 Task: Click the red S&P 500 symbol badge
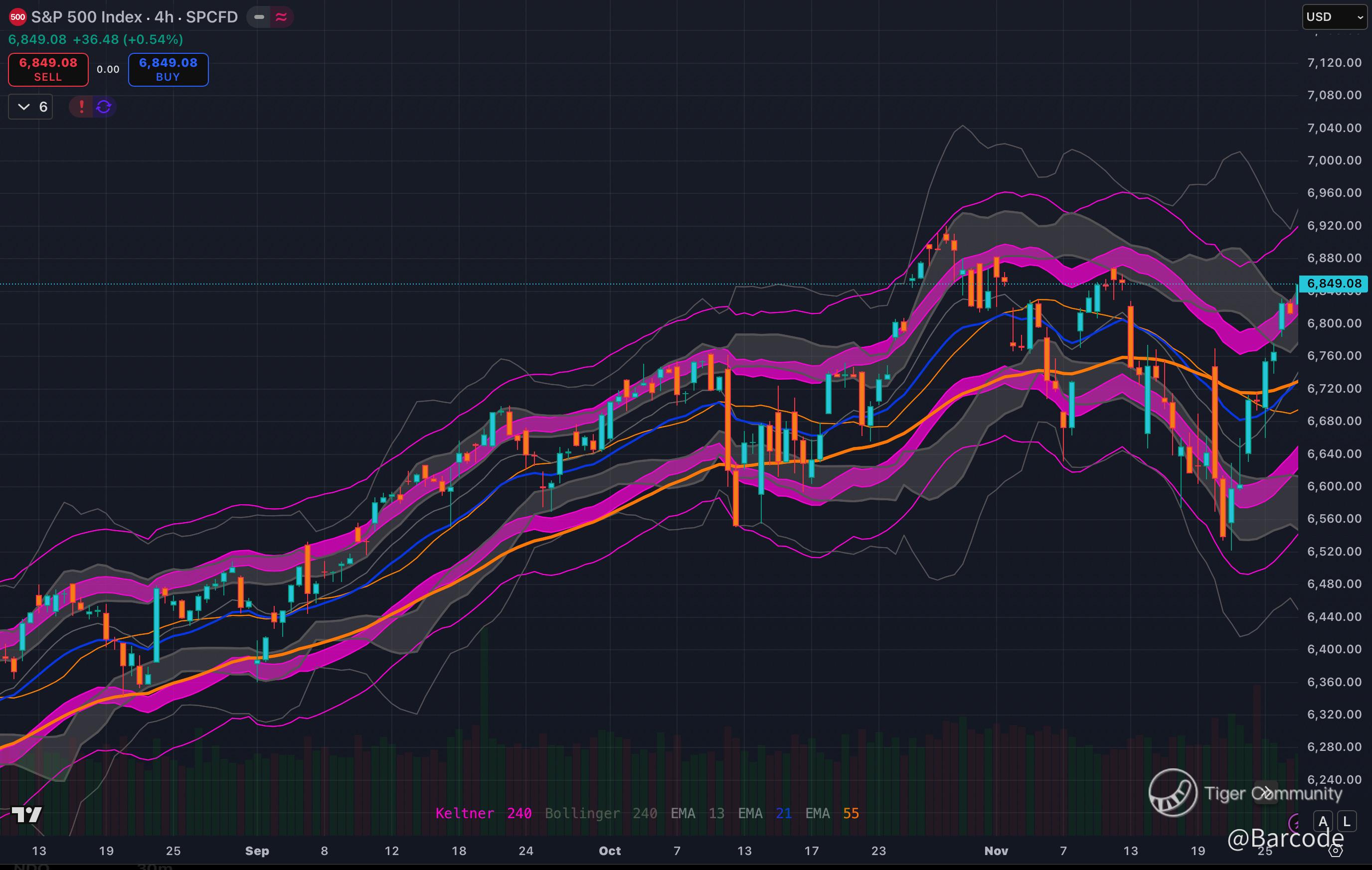17,17
